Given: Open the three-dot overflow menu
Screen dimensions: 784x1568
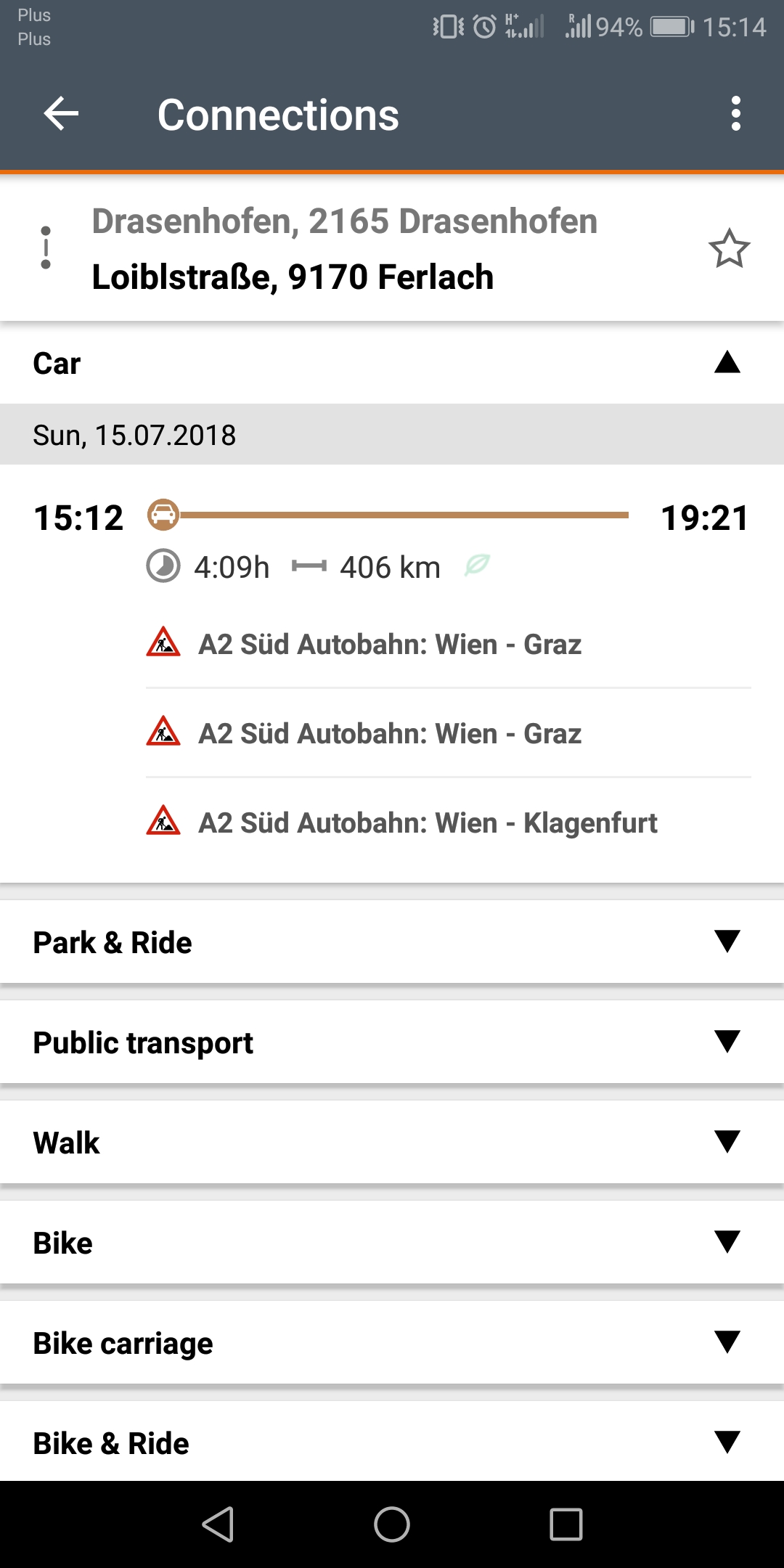Looking at the screenshot, I should pos(735,114).
